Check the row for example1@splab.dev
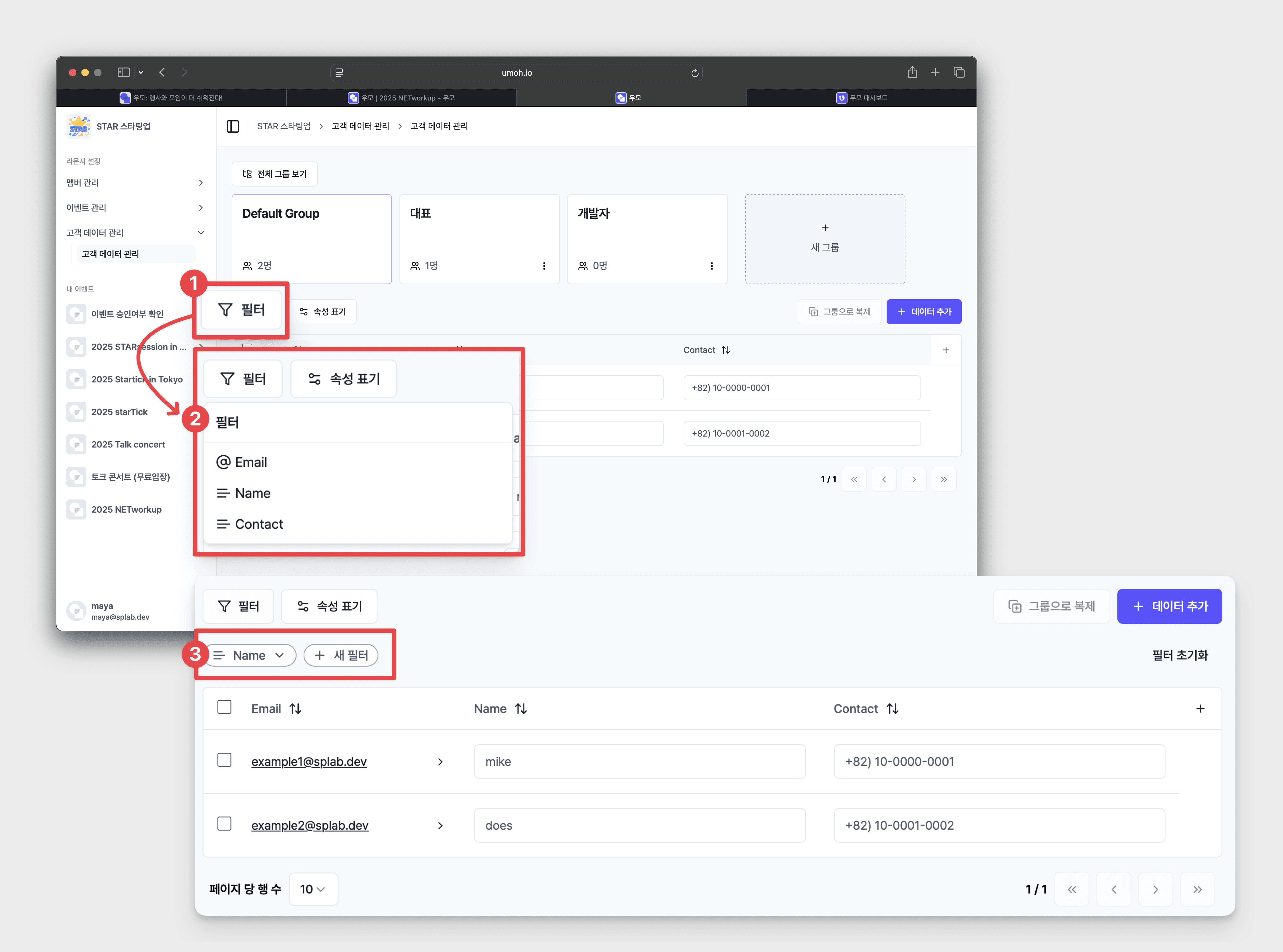Screen dimensions: 1283x952 pos(224,760)
